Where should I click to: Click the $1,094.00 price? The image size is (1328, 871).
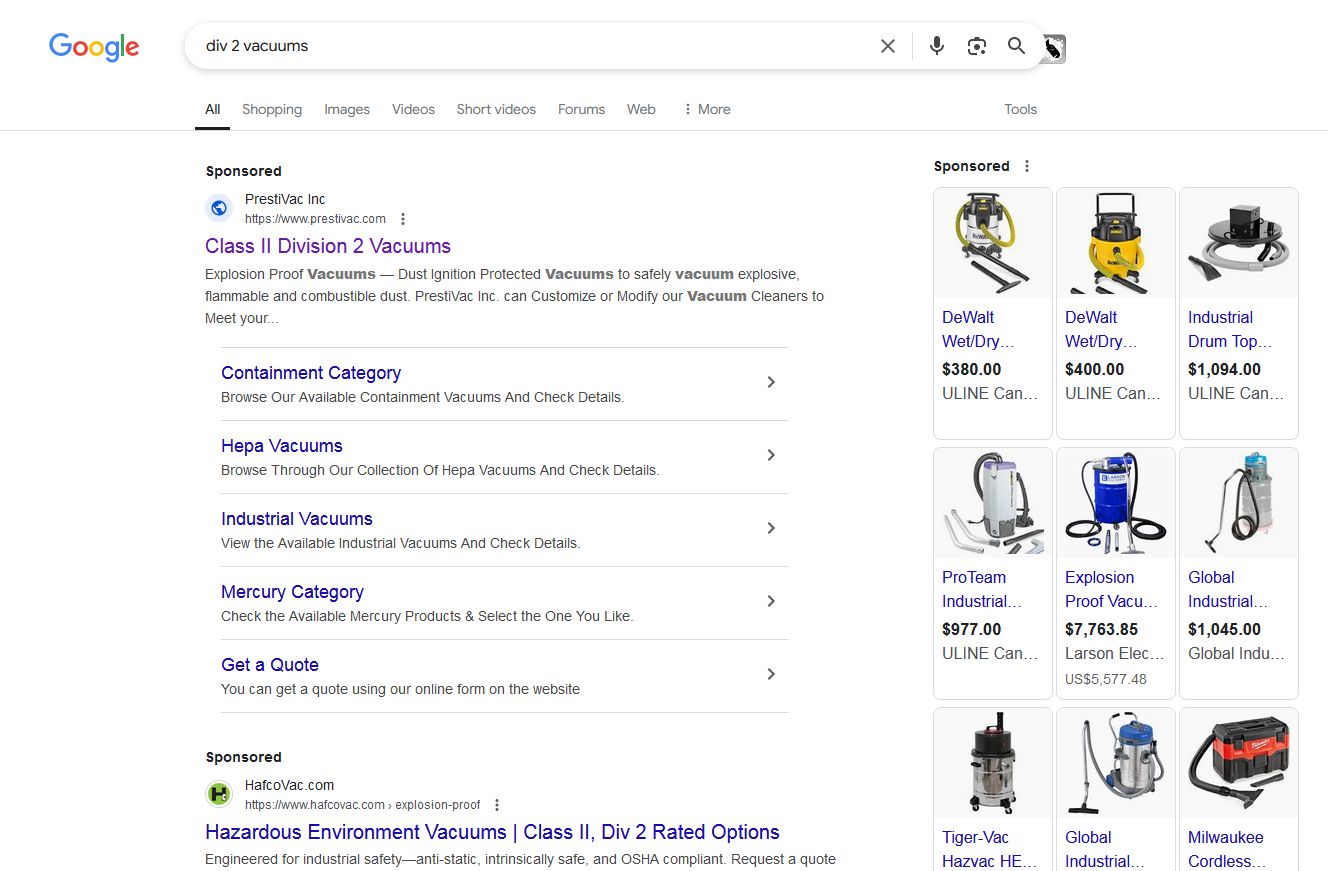1225,369
